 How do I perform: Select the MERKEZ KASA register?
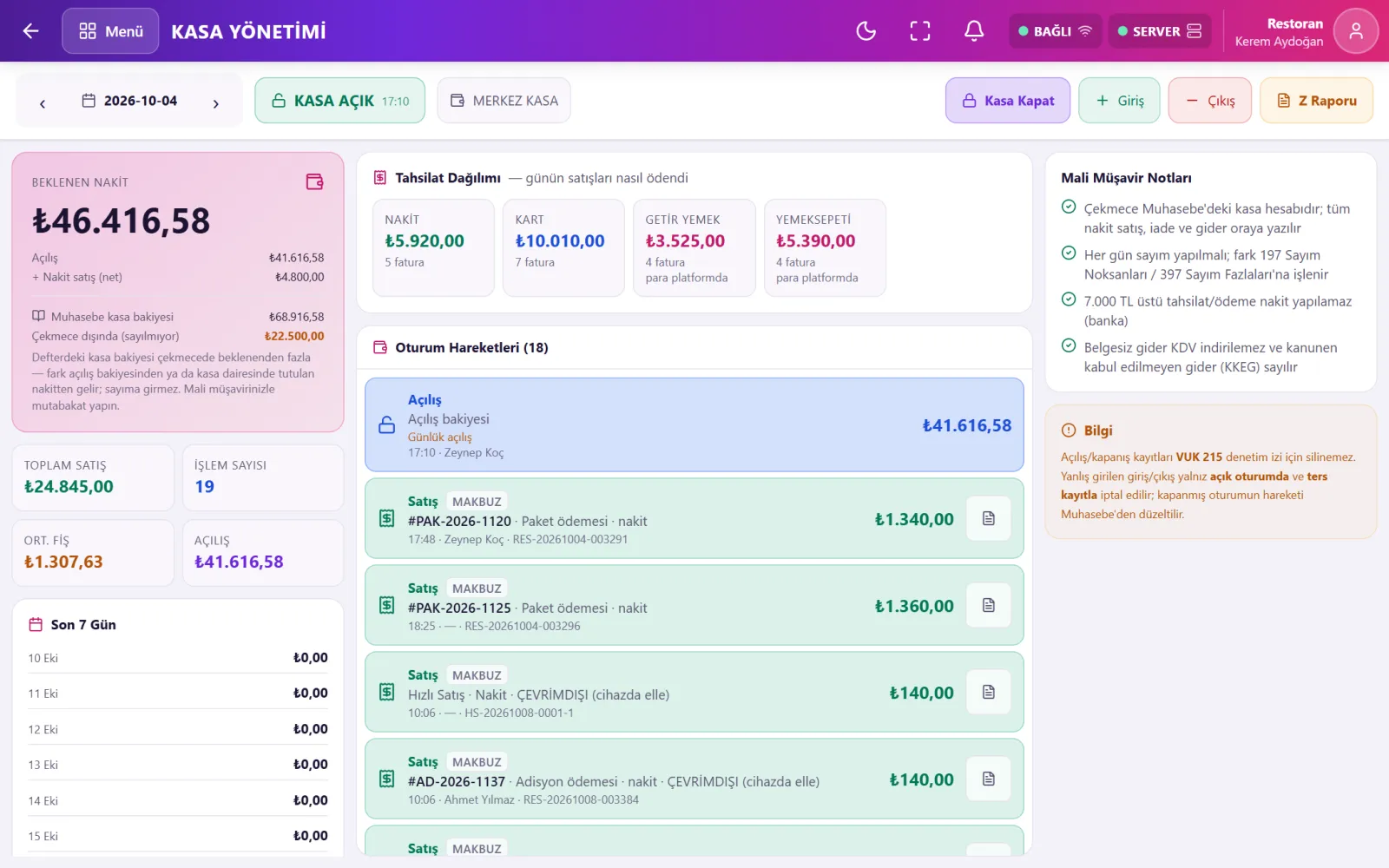click(x=504, y=101)
